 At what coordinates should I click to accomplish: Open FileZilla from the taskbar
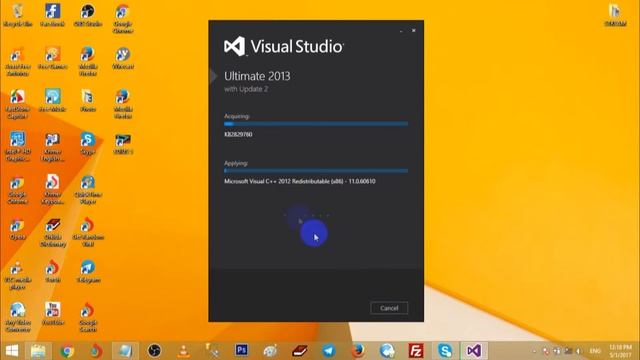pyautogui.click(x=416, y=351)
